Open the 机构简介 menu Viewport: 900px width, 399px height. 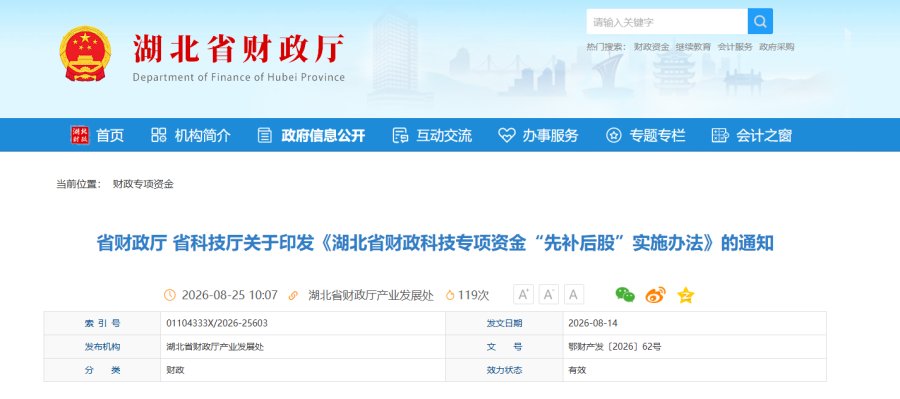pos(191,135)
